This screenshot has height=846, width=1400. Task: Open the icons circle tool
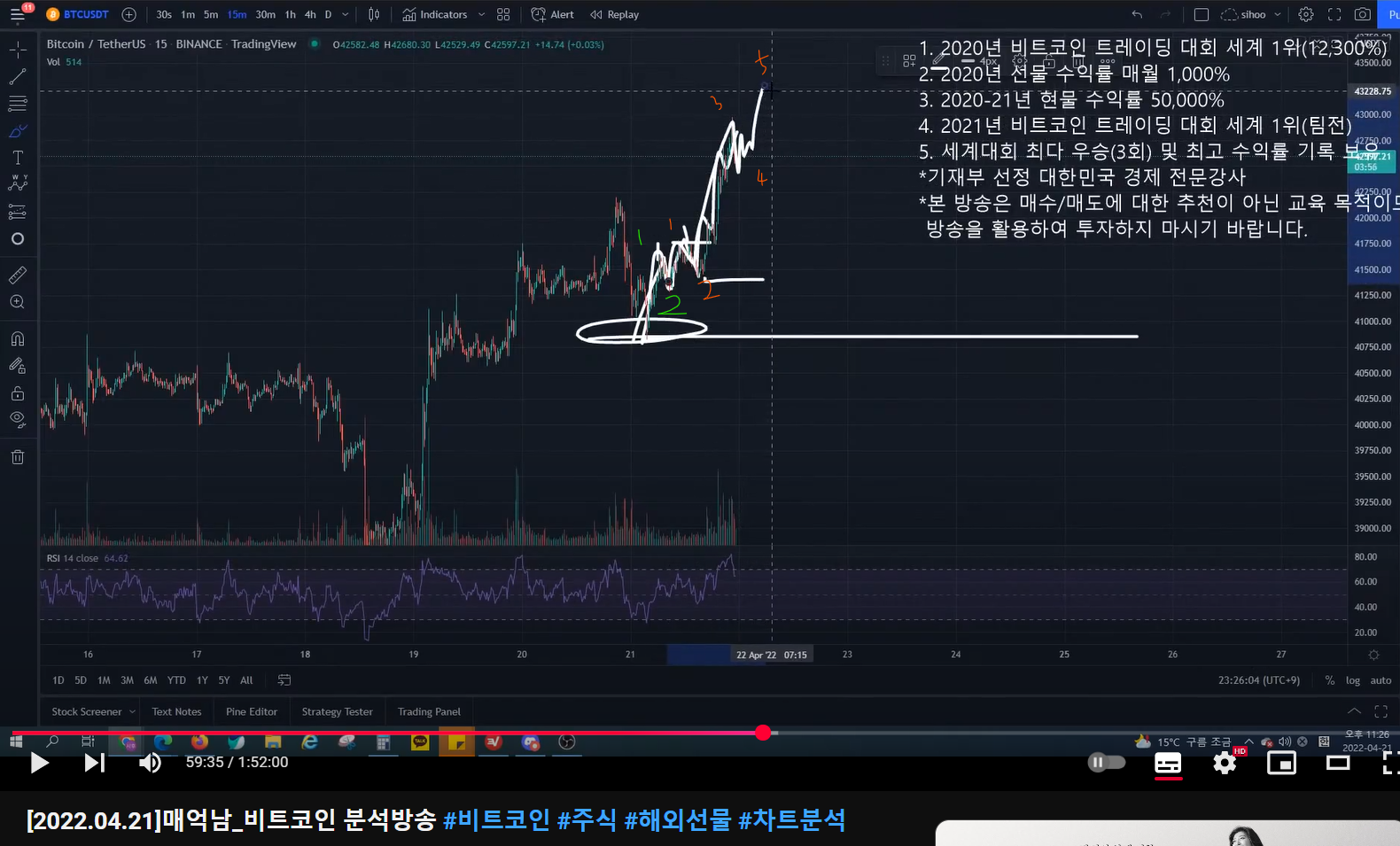[x=18, y=239]
